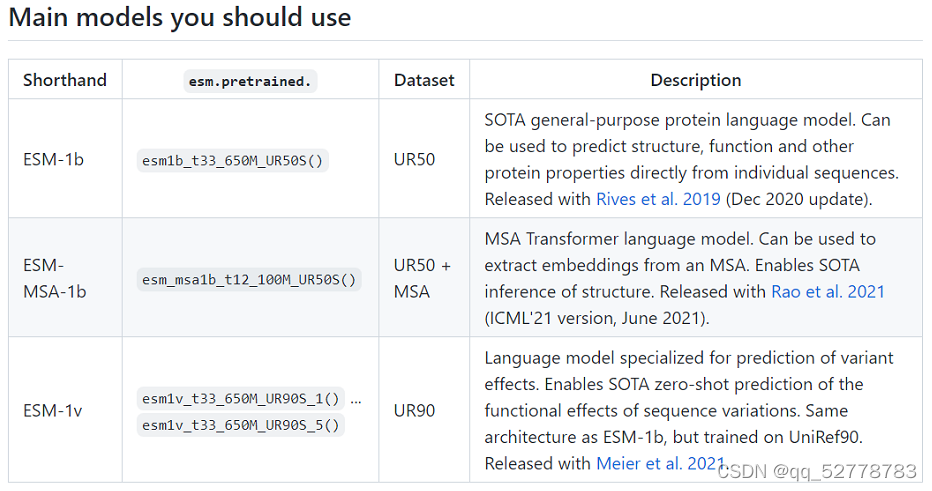Click the esm1b_t33_650M_UR50S() code snippet
The width and height of the screenshot is (932, 491).
coord(233,160)
